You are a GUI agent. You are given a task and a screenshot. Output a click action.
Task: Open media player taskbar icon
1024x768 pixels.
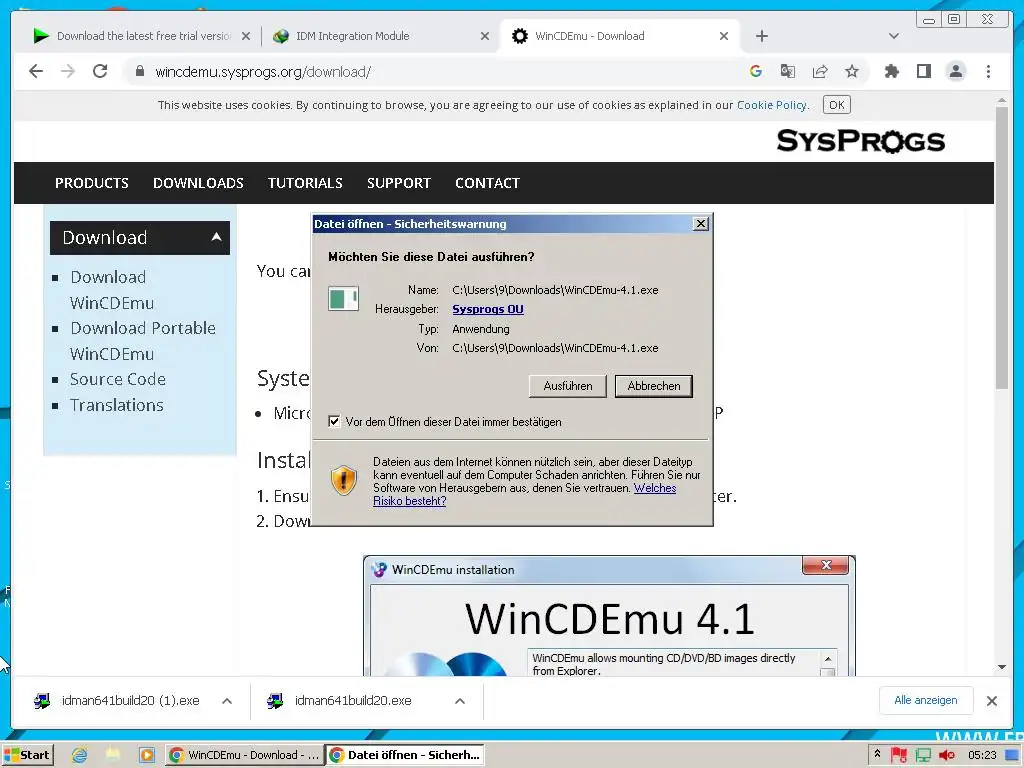147,755
